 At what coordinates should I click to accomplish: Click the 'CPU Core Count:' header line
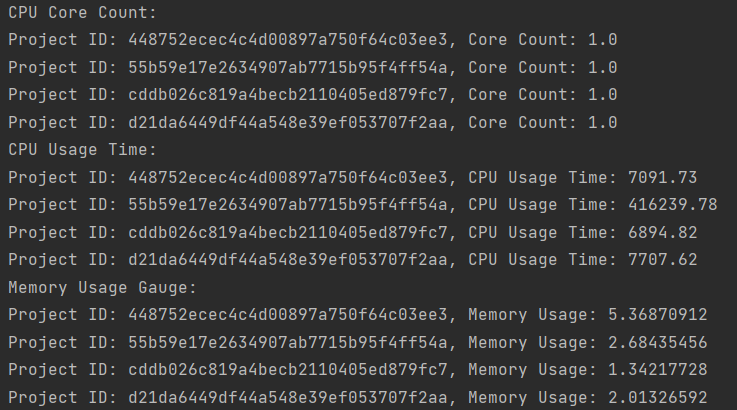82,13
